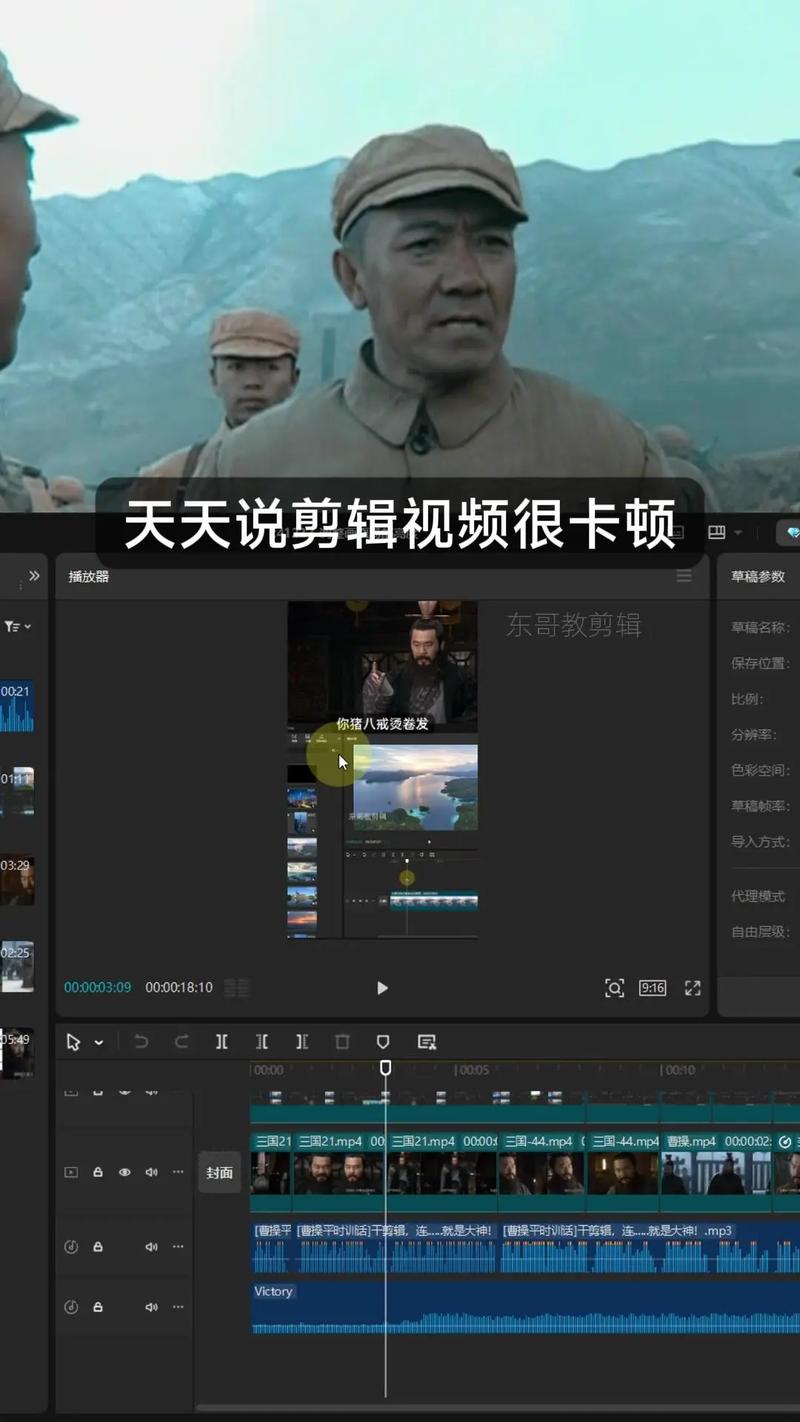Open more options for 曹操平时训话 audio track

pos(178,1247)
